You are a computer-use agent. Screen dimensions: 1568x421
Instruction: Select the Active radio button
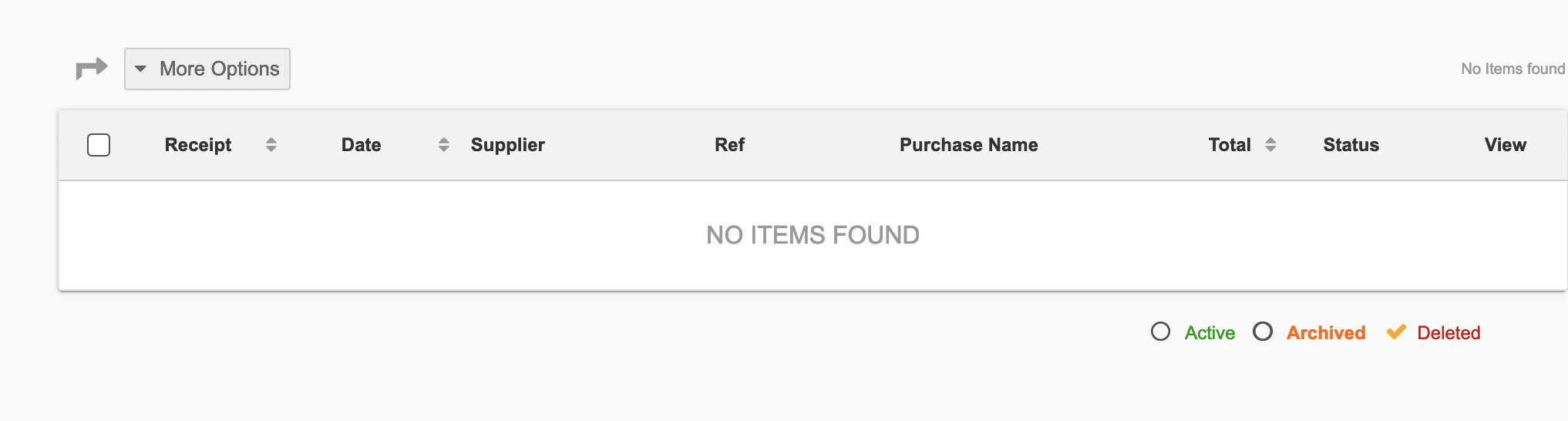[1160, 332]
